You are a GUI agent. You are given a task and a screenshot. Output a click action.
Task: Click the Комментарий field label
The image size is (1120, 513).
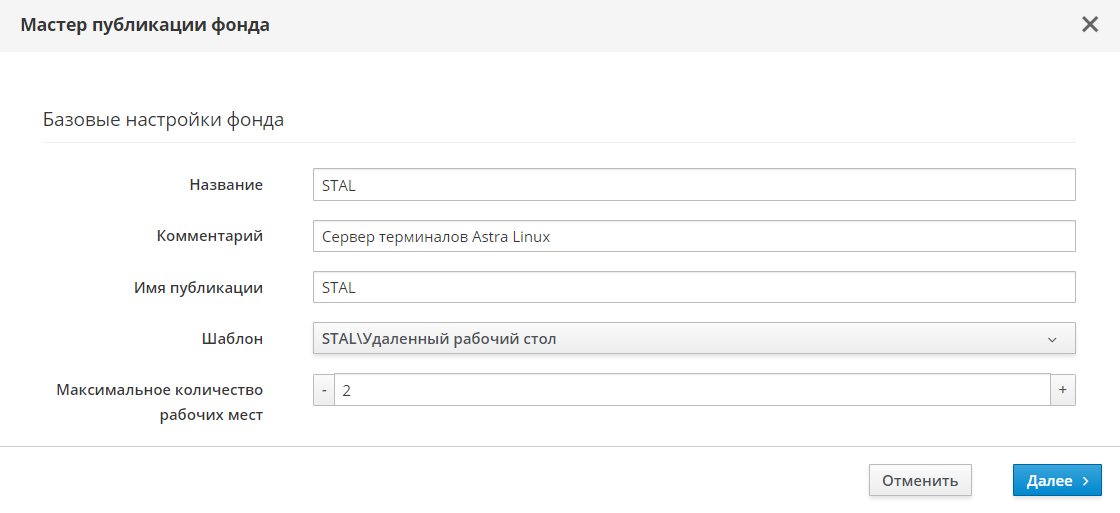coord(210,237)
